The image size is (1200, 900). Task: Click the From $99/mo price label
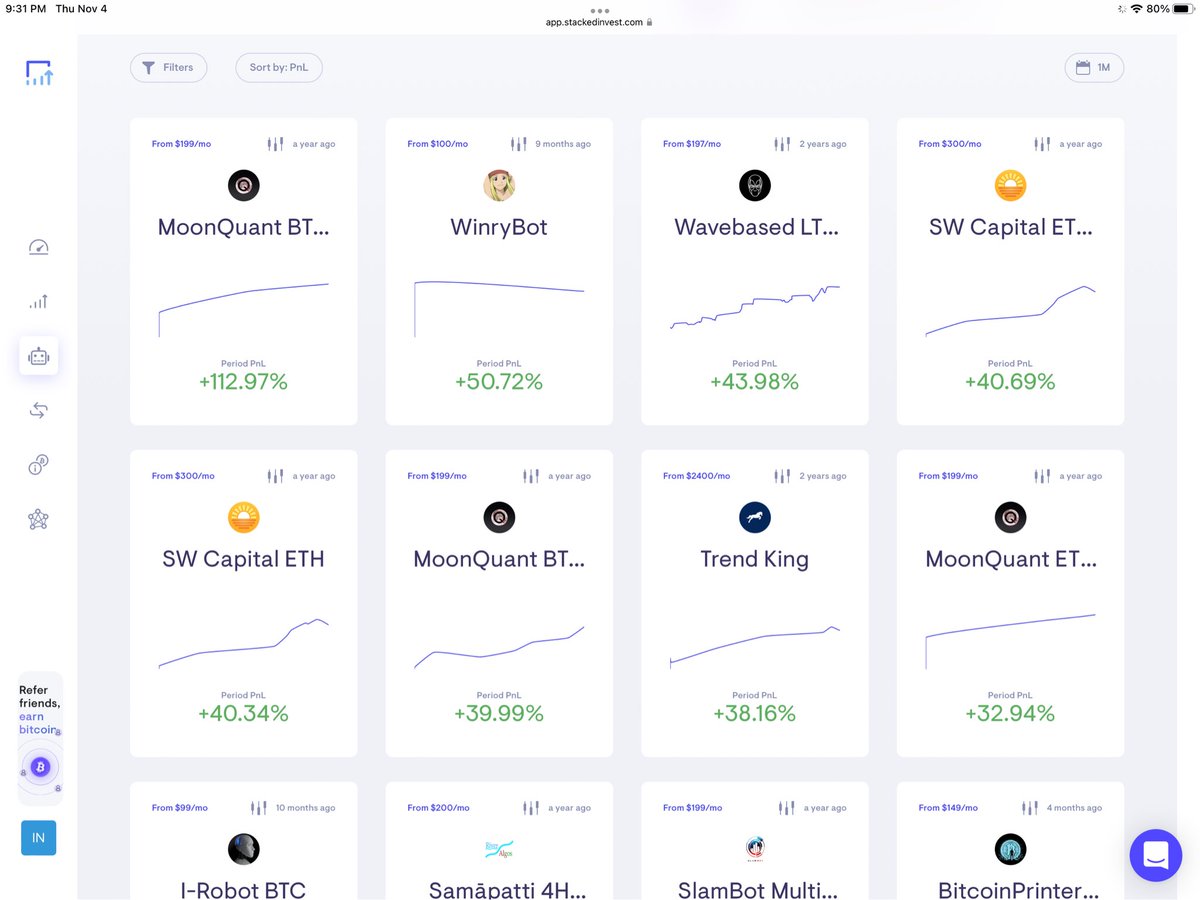click(x=180, y=808)
